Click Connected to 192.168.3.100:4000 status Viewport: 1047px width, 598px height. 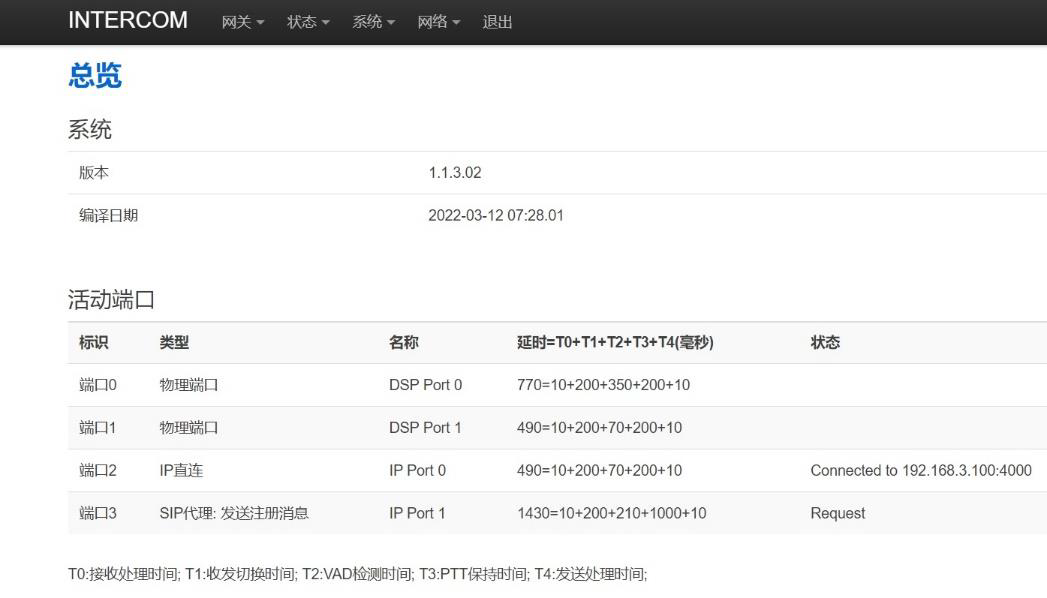(920, 471)
